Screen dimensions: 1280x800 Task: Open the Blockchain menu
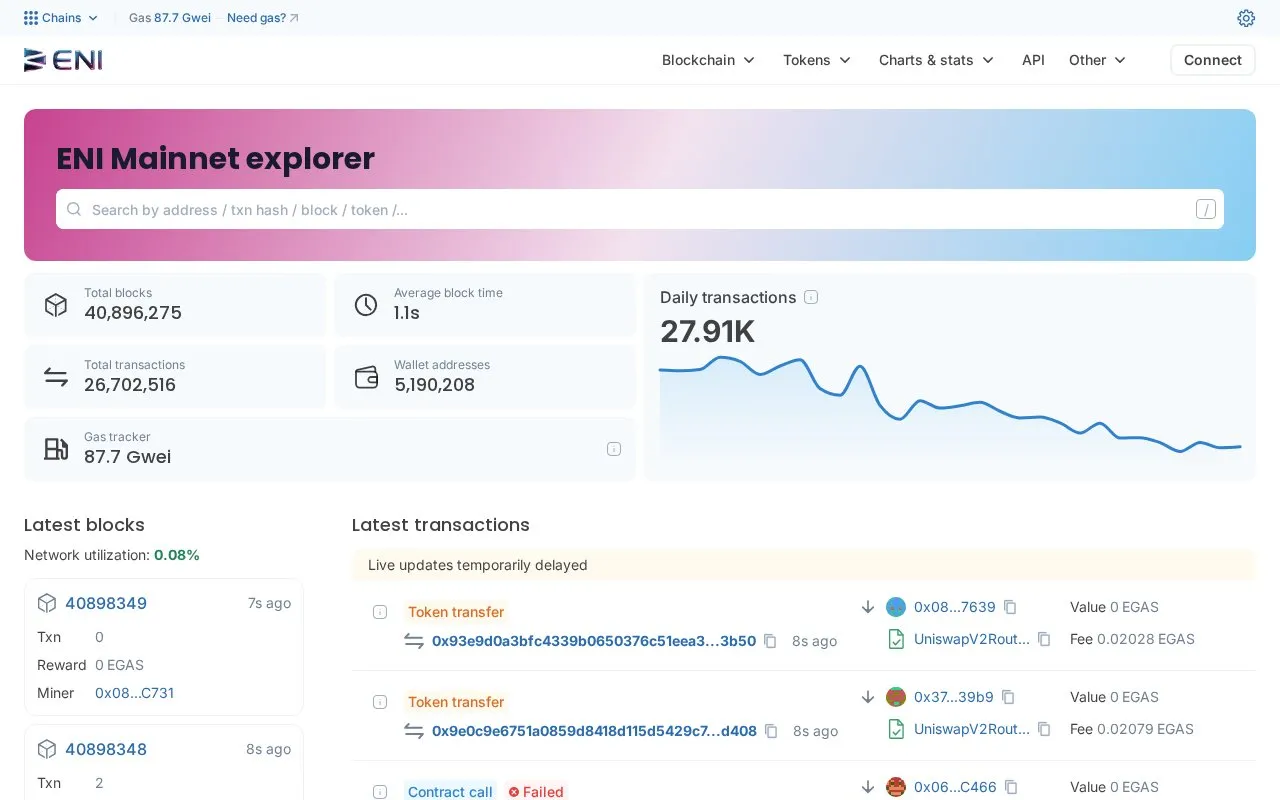pyautogui.click(x=708, y=60)
